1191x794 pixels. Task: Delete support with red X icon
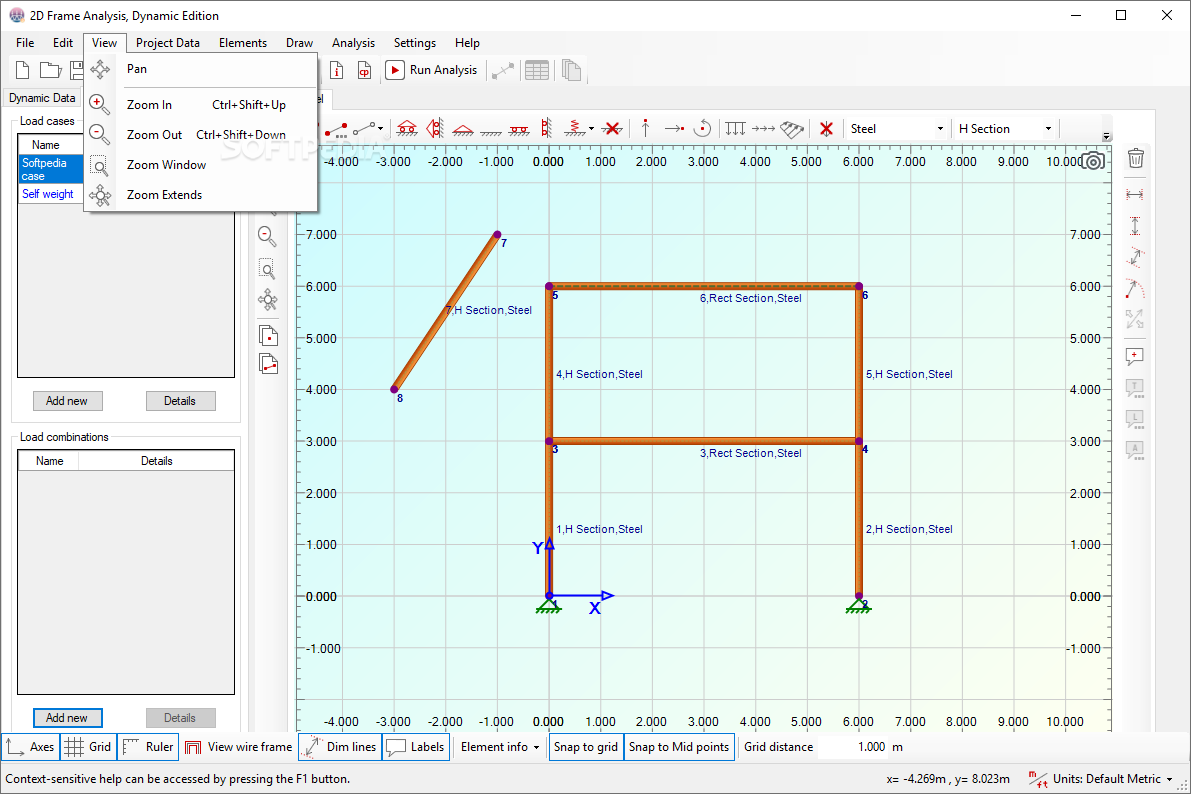(611, 128)
